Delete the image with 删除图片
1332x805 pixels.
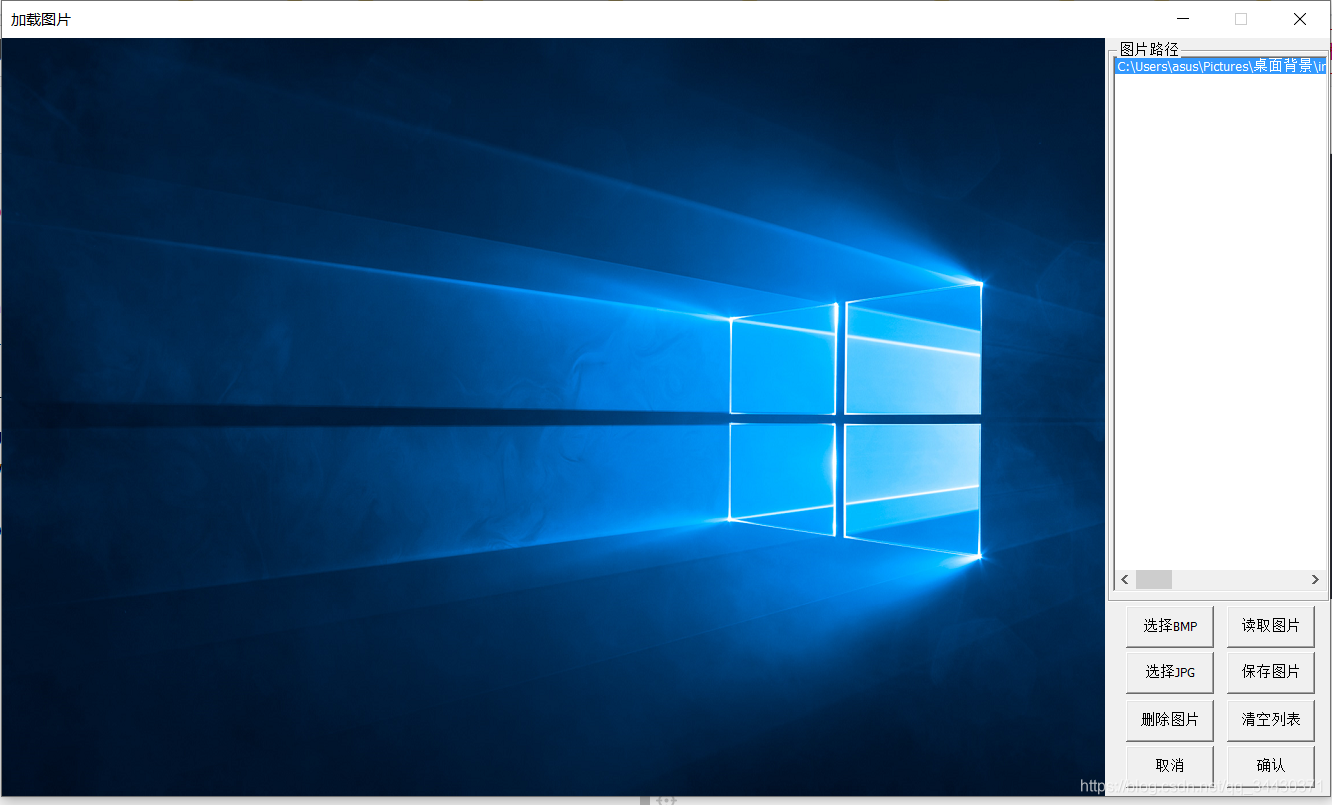(x=1170, y=719)
